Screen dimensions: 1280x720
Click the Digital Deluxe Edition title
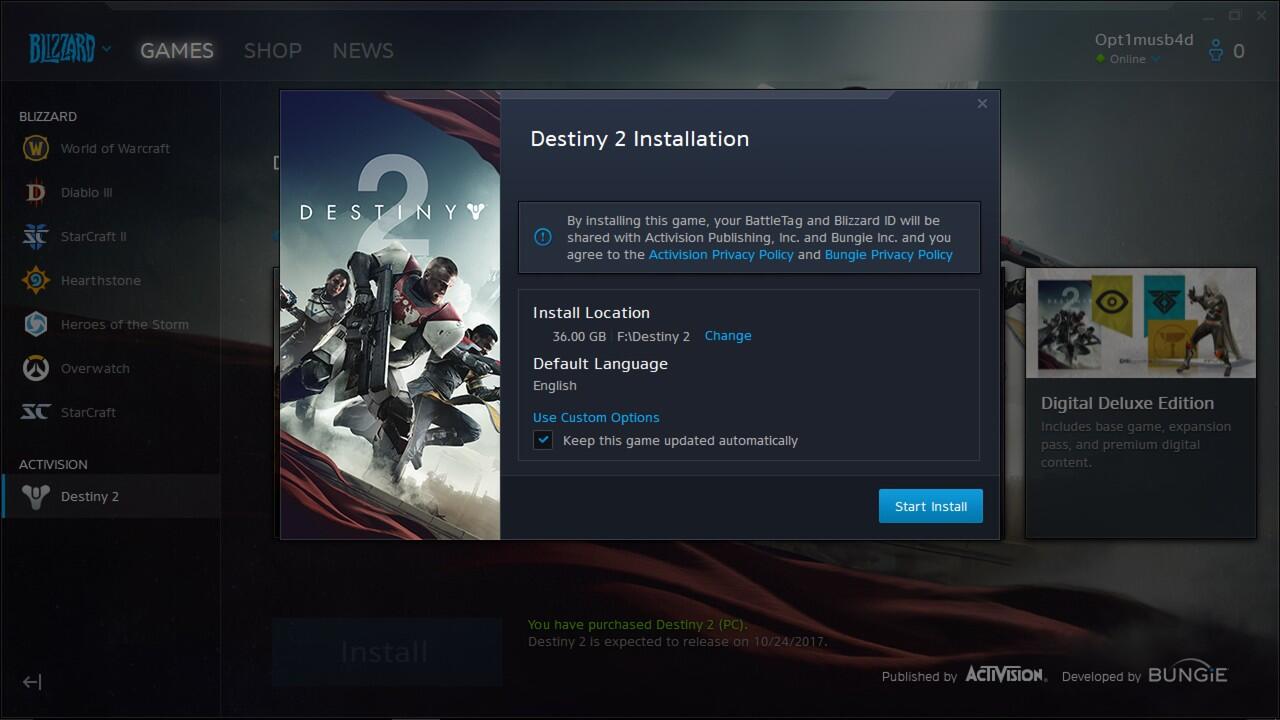[1127, 403]
